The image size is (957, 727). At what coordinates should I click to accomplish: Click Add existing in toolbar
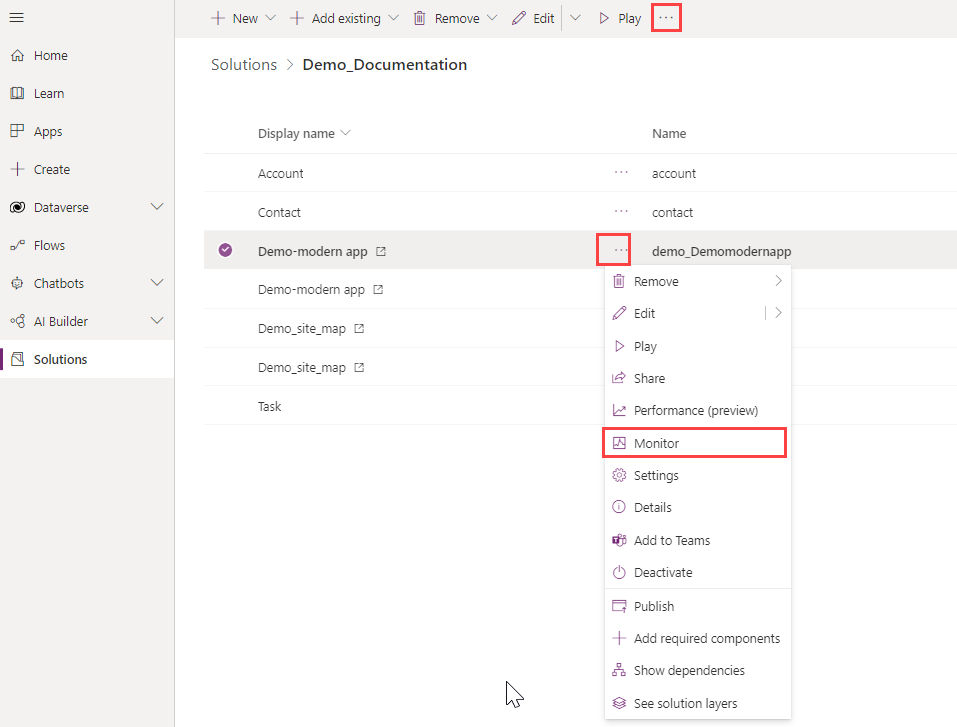tap(335, 18)
